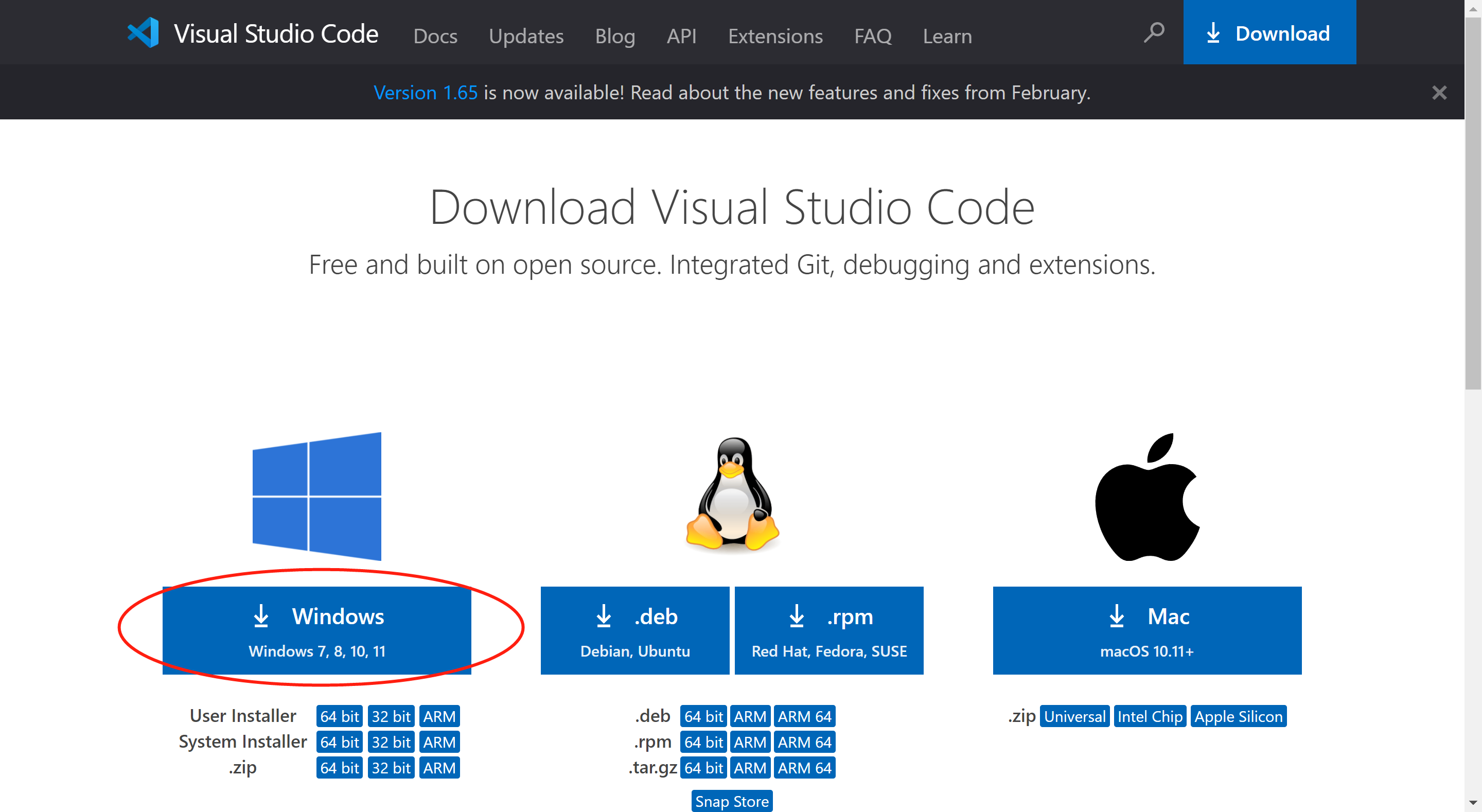1482x812 pixels.
Task: Open the Learn navigation link
Action: coord(947,36)
